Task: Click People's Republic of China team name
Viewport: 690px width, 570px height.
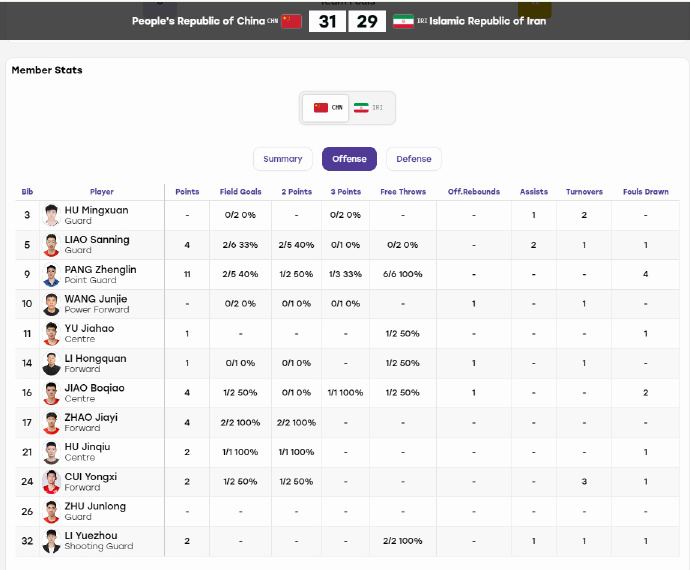Action: [198, 21]
